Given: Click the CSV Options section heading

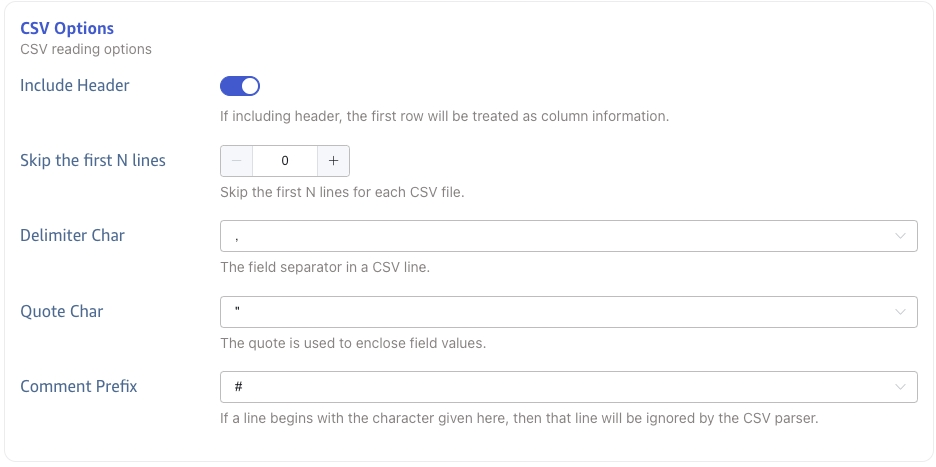Looking at the screenshot, I should (67, 28).
